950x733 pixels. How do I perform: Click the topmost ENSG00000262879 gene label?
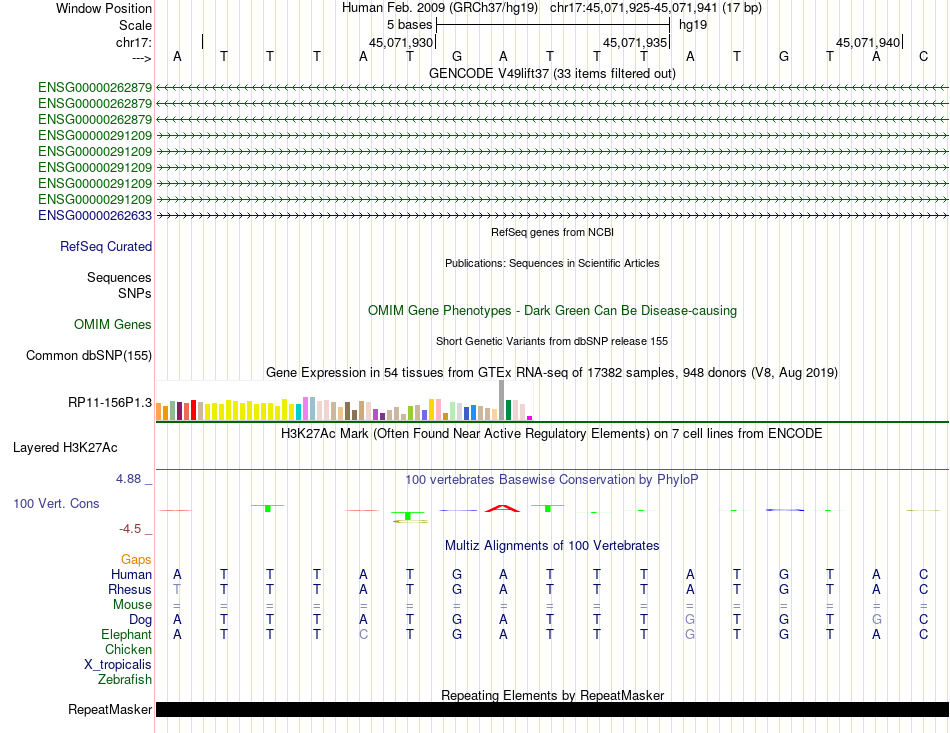[95, 88]
